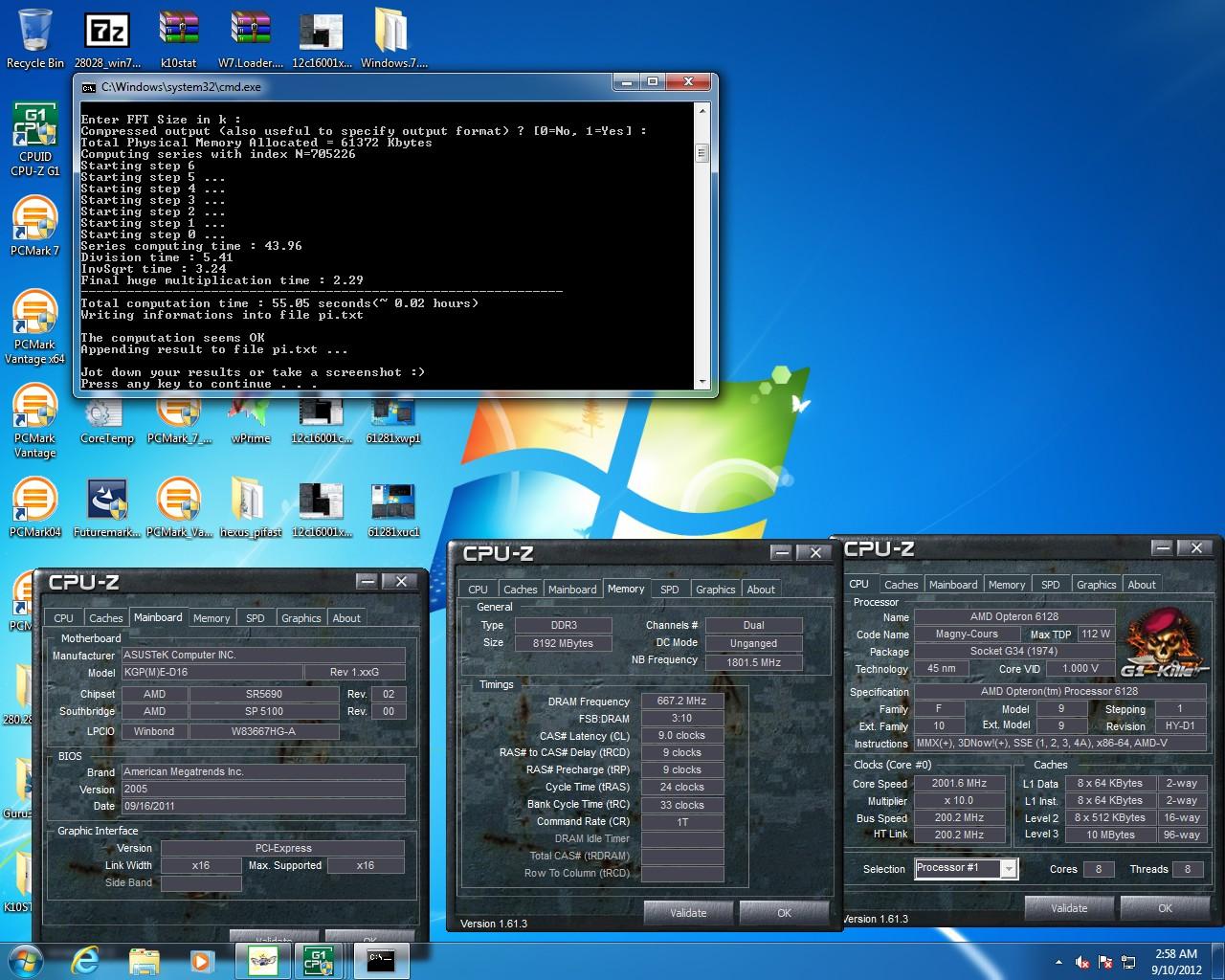The image size is (1225, 980).
Task: Select the k10stat archive on the desktop
Action: (178, 38)
